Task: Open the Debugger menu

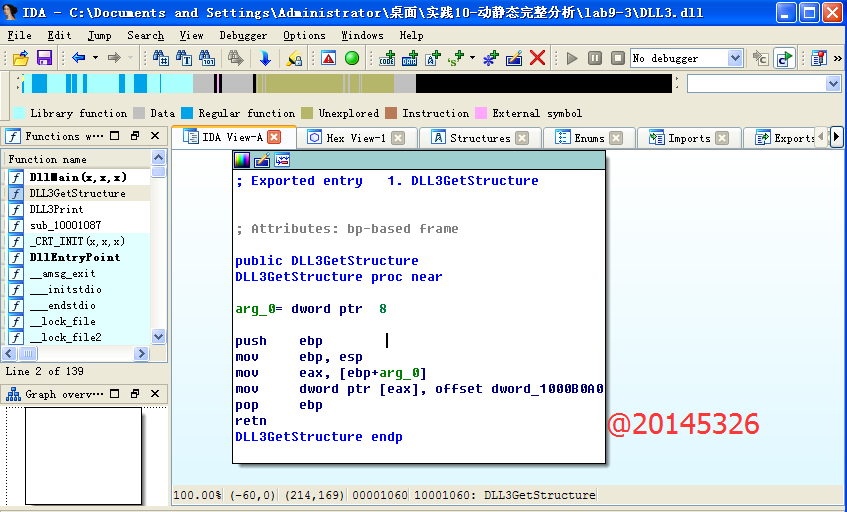Action: tap(243, 35)
